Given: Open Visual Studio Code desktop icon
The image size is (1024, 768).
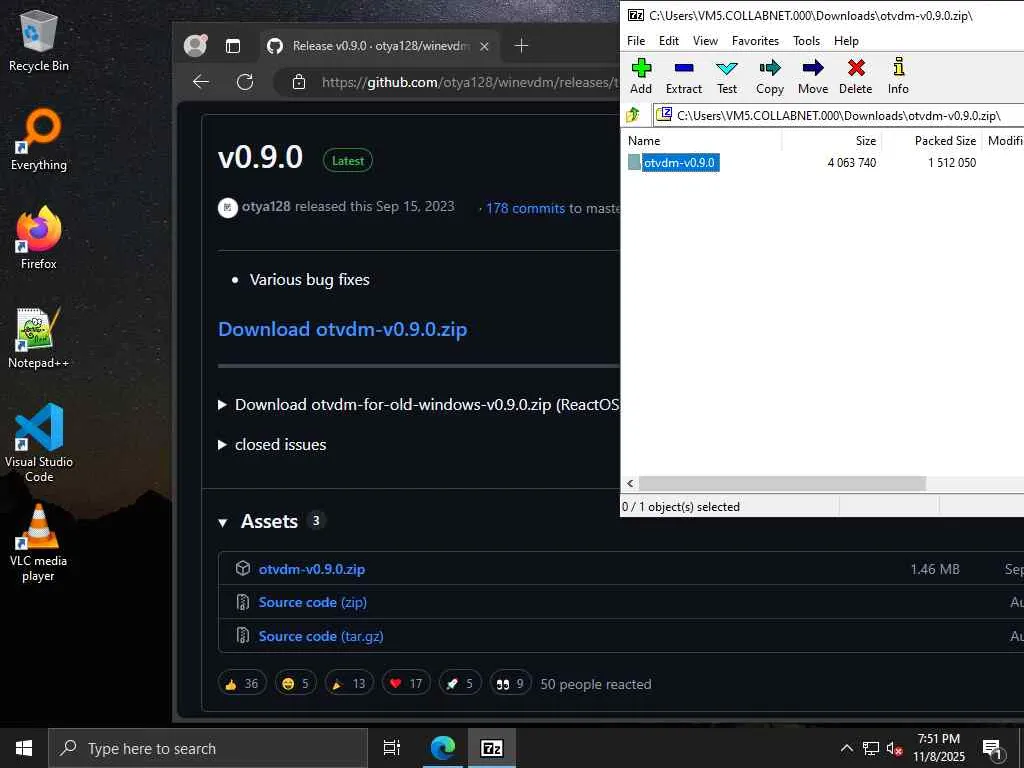Looking at the screenshot, I should [x=39, y=443].
